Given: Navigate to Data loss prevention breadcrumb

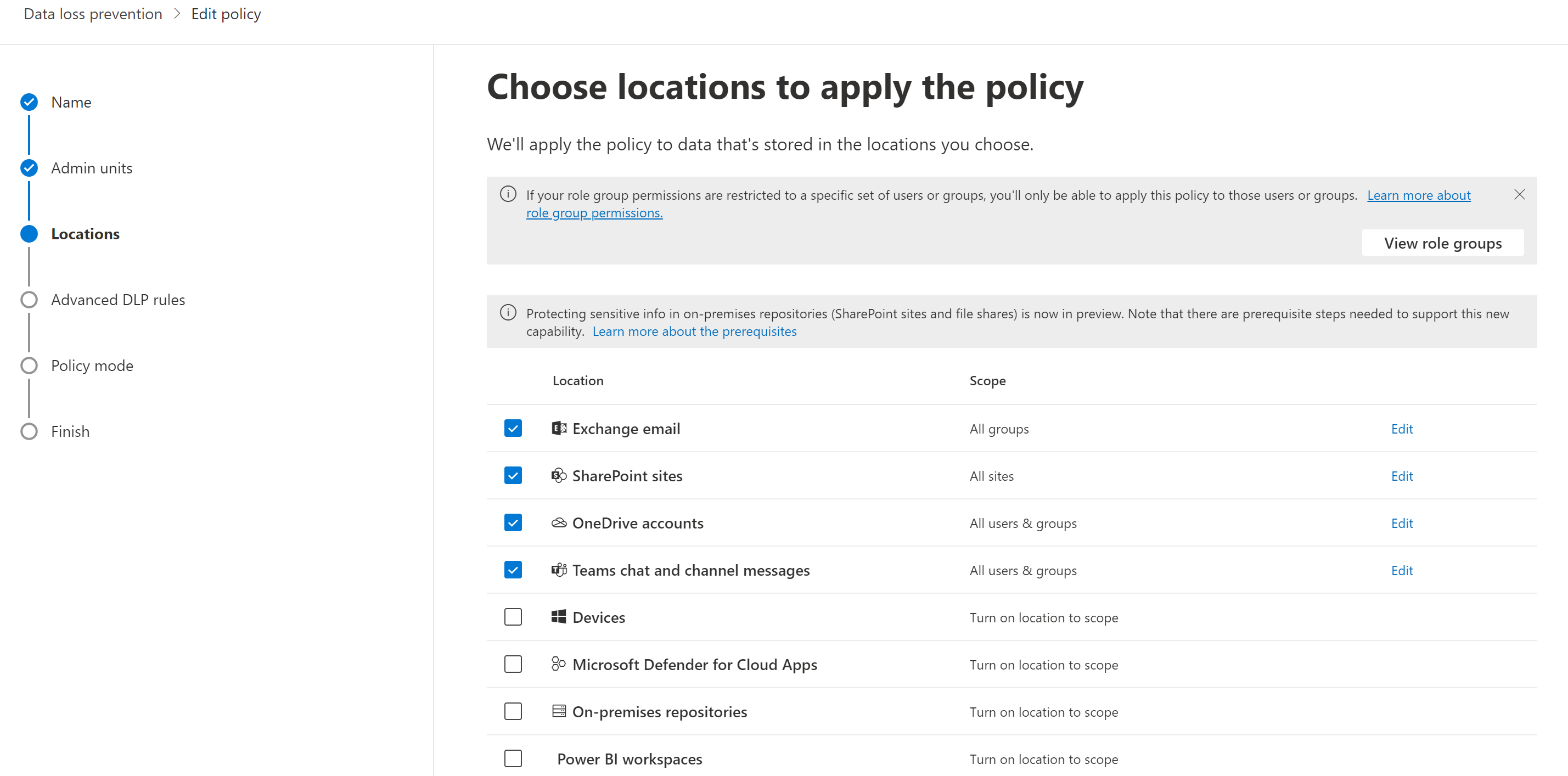Looking at the screenshot, I should click(x=93, y=14).
